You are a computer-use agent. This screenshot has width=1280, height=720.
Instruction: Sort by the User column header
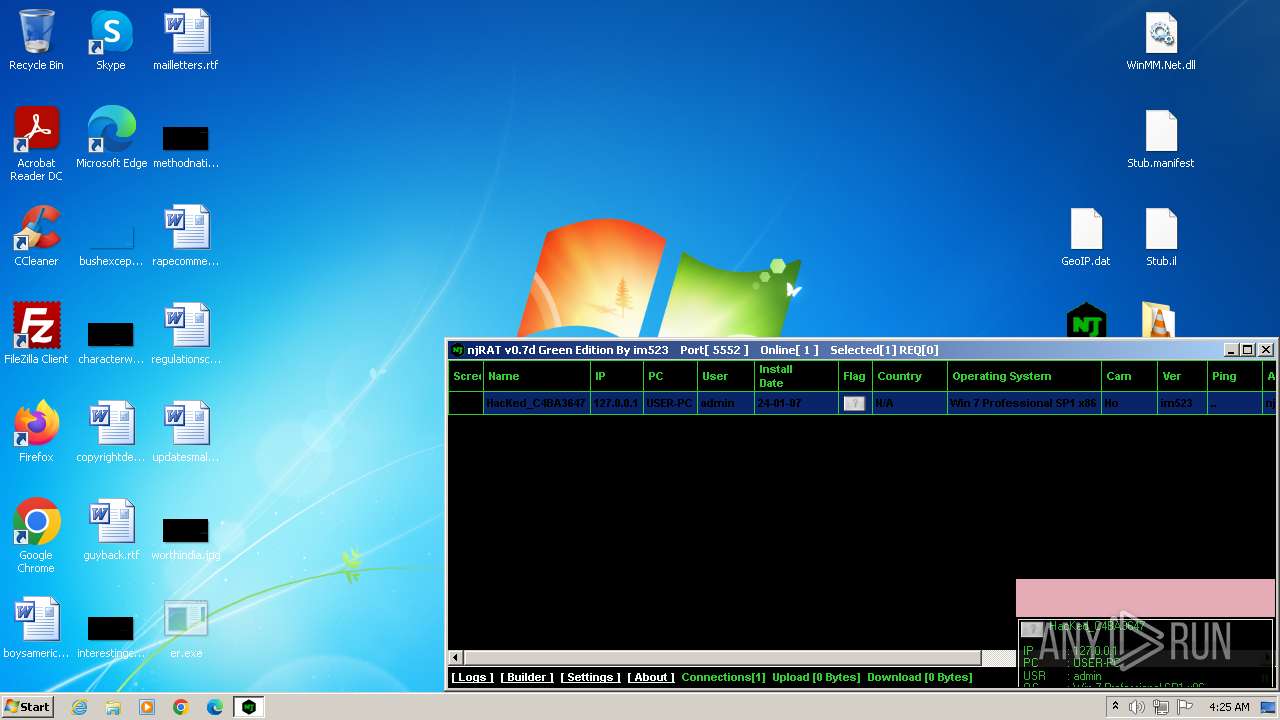pos(726,376)
